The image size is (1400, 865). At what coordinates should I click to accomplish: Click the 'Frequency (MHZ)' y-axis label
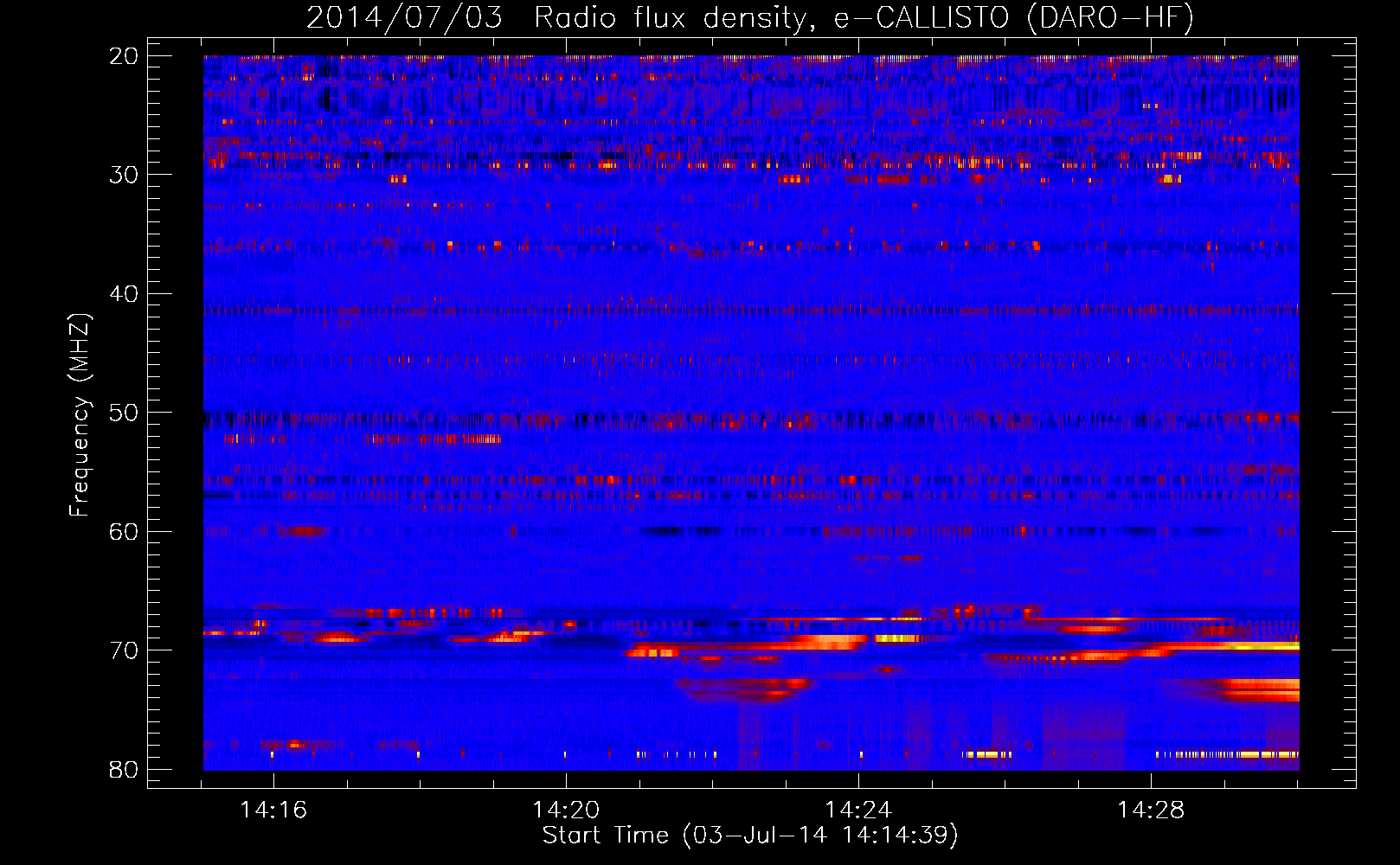pos(80,414)
